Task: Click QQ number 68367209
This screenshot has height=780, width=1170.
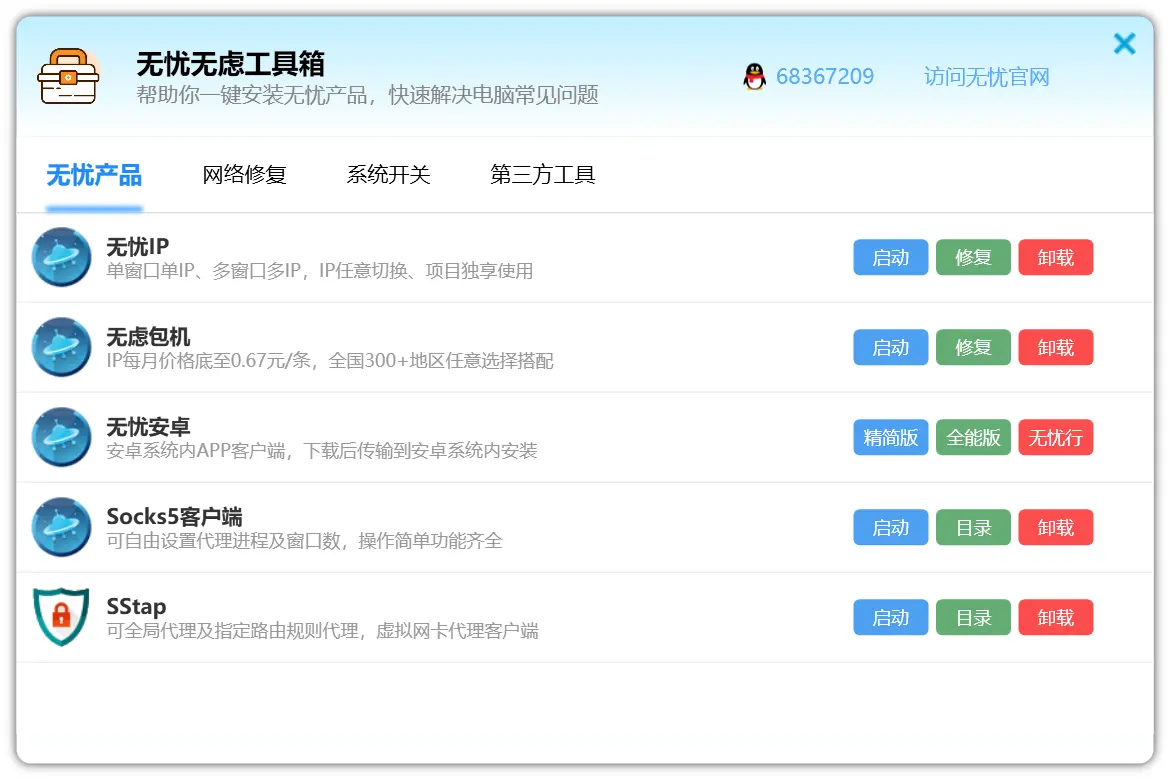Action: (x=824, y=77)
